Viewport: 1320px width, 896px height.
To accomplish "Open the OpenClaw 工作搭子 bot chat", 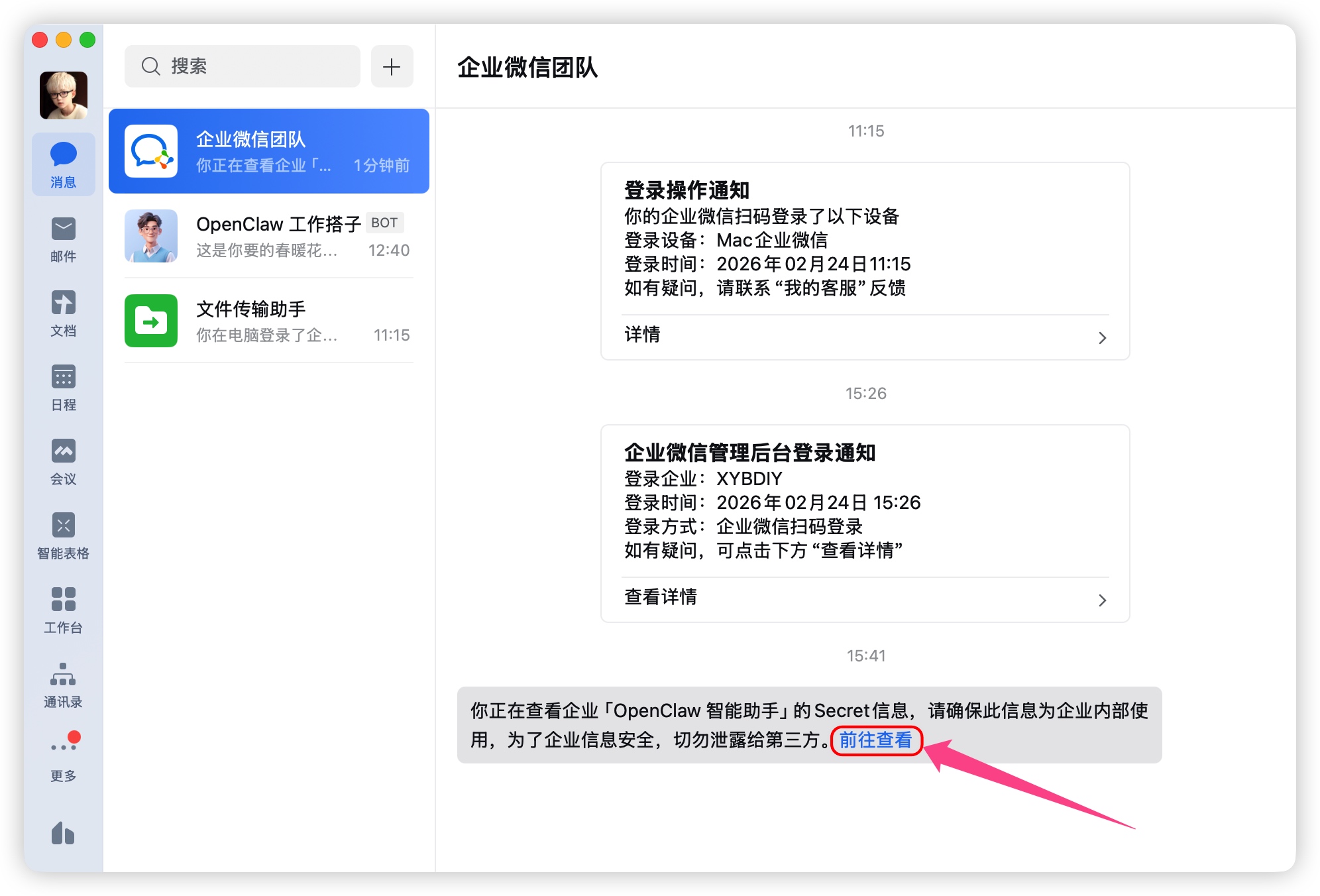I will (x=269, y=237).
